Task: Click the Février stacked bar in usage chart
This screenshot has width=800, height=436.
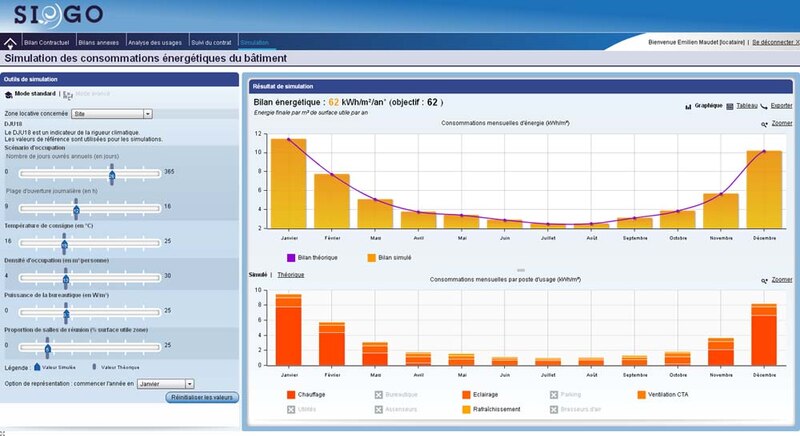Action: 332,344
